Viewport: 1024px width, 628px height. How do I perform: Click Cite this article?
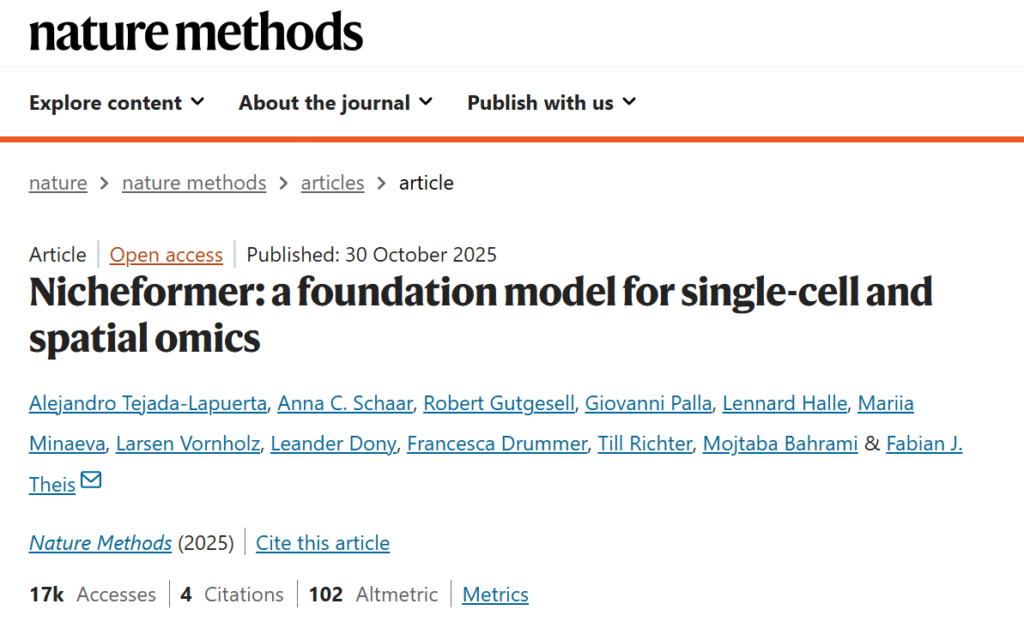click(x=323, y=543)
